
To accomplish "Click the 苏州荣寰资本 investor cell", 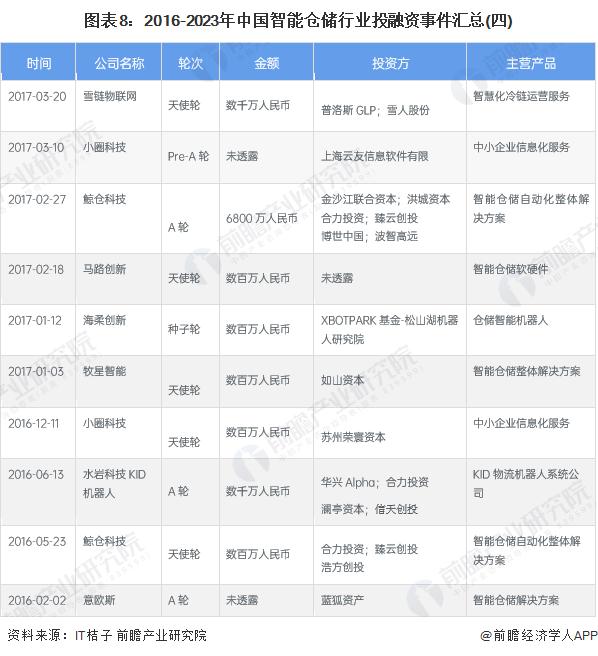I will click(x=390, y=433).
